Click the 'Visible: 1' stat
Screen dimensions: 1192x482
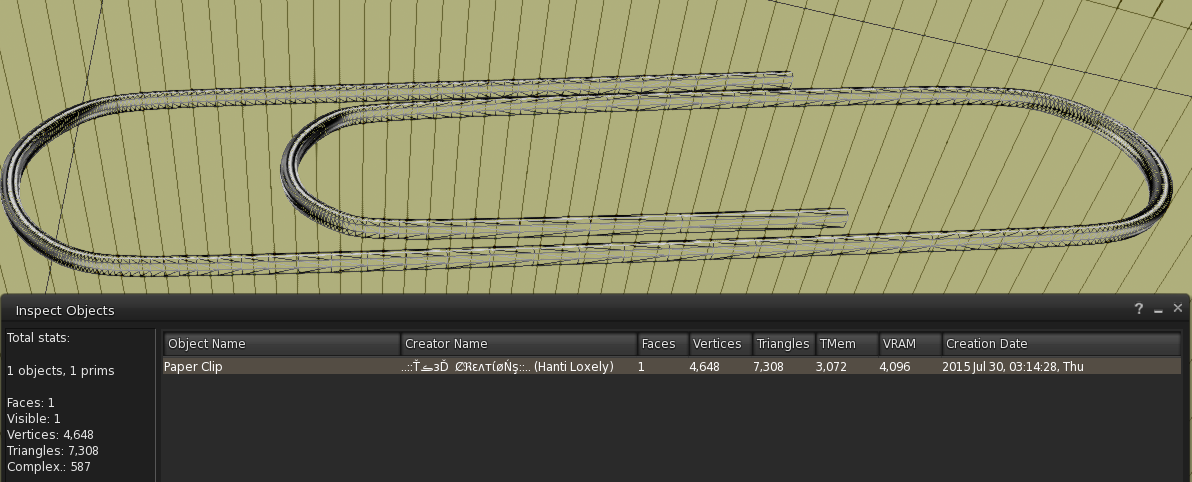click(x=33, y=419)
